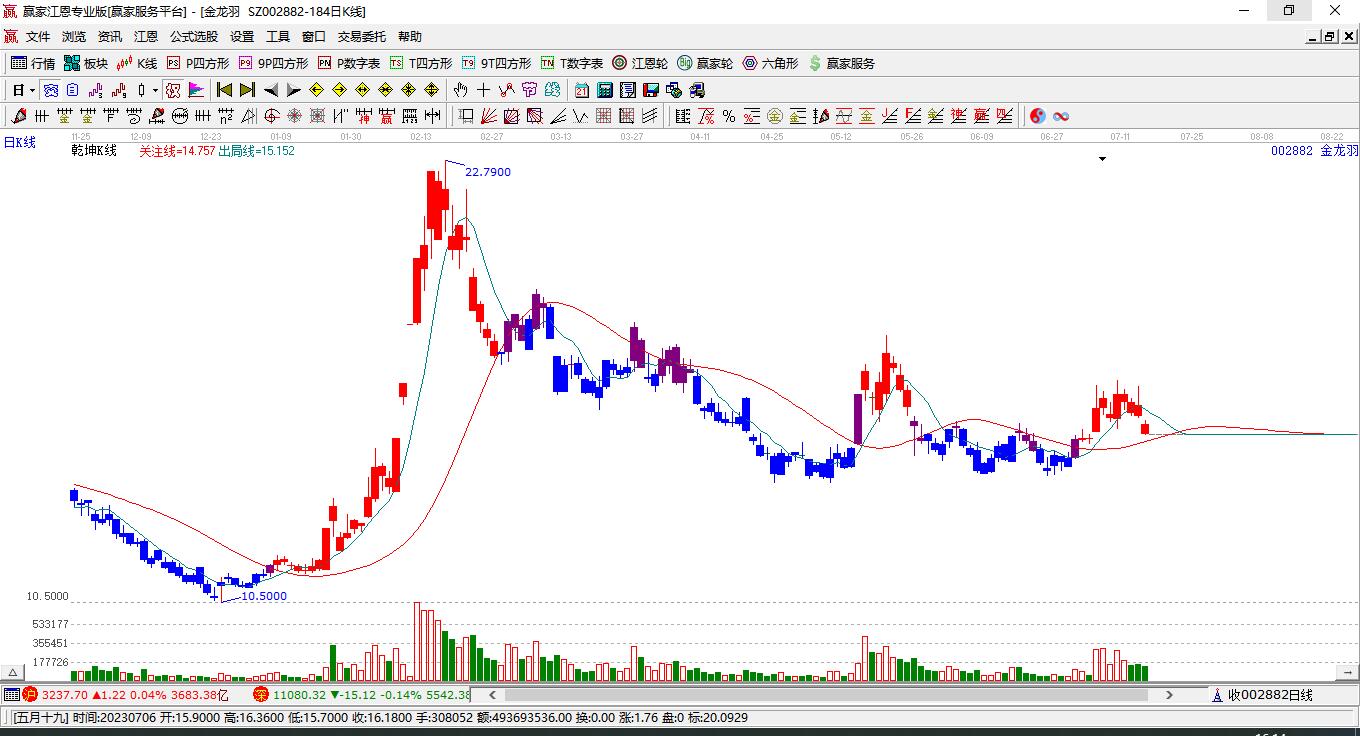The image size is (1360, 736).
Task: Open the 赢家轮 wheel tool
Action: [x=705, y=63]
